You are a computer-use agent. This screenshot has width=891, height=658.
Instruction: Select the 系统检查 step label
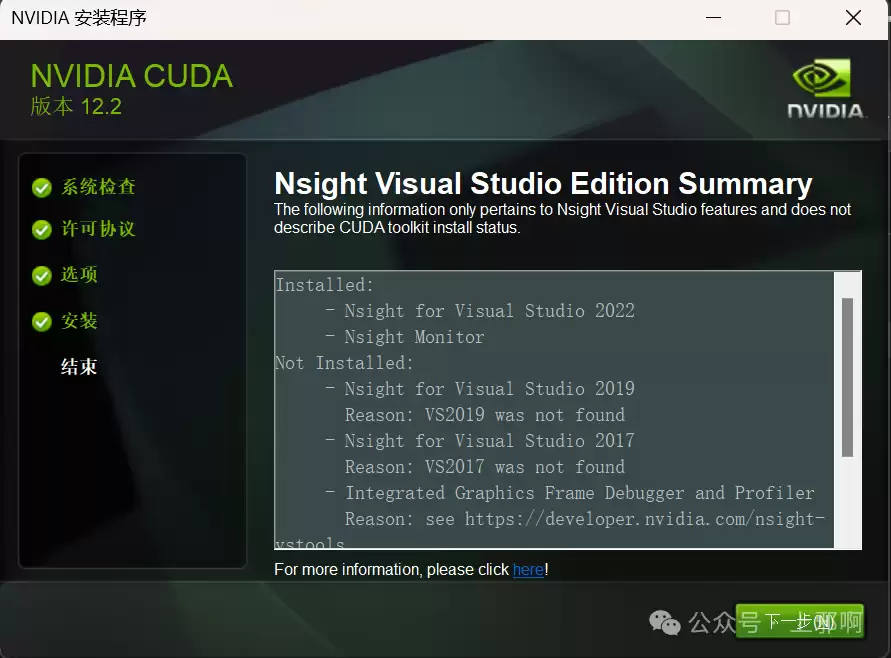pos(98,187)
